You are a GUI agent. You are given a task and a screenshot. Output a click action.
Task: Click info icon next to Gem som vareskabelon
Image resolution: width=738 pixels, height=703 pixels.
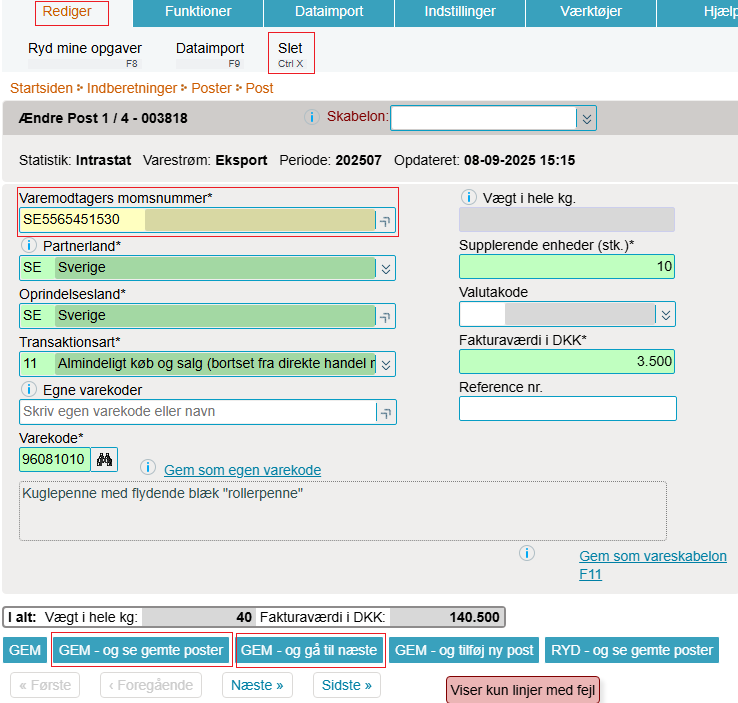coord(527,553)
